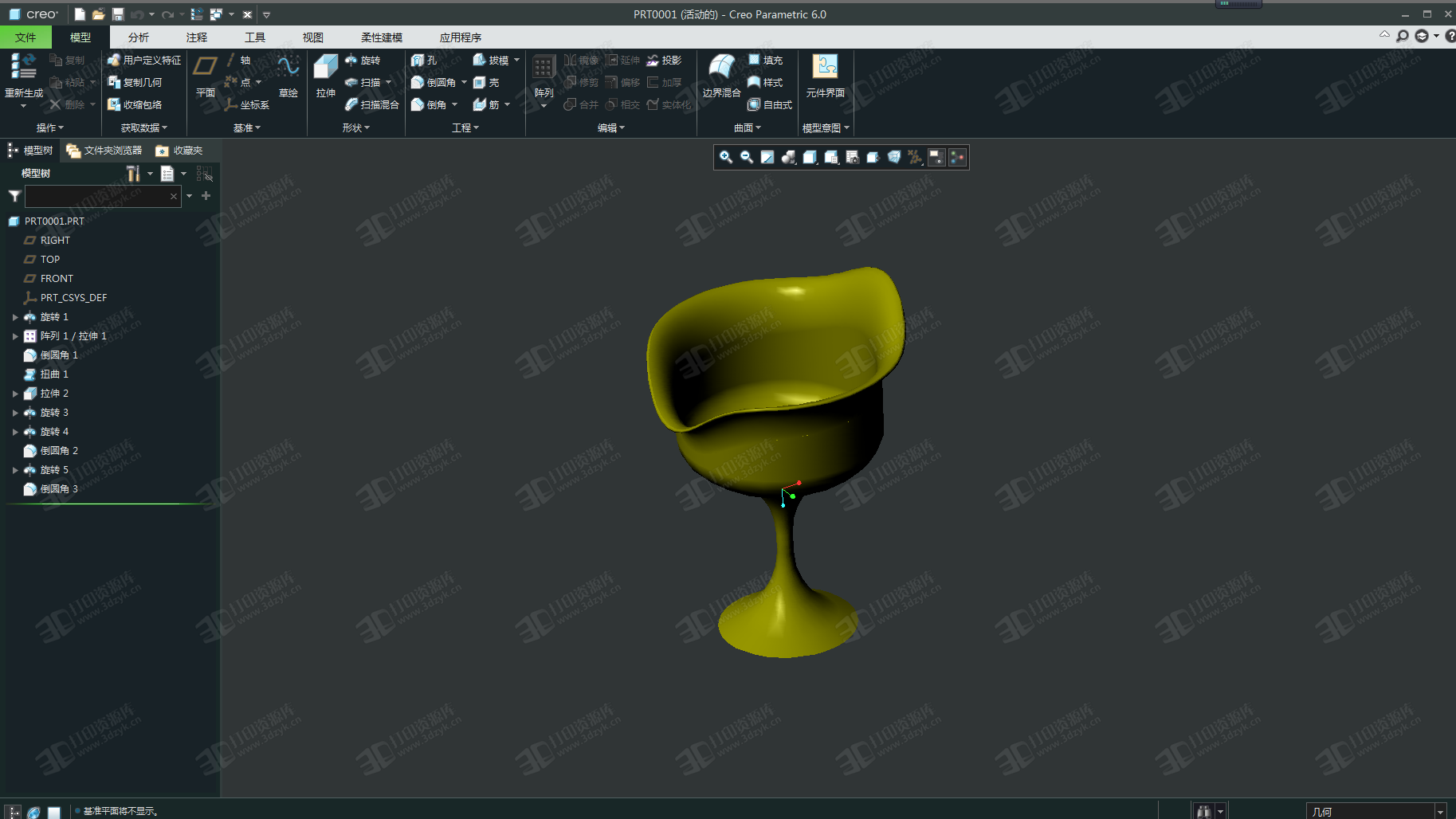Select the Extrude (拉伸) tool
Viewport: 1456px width, 819px height.
click(325, 76)
